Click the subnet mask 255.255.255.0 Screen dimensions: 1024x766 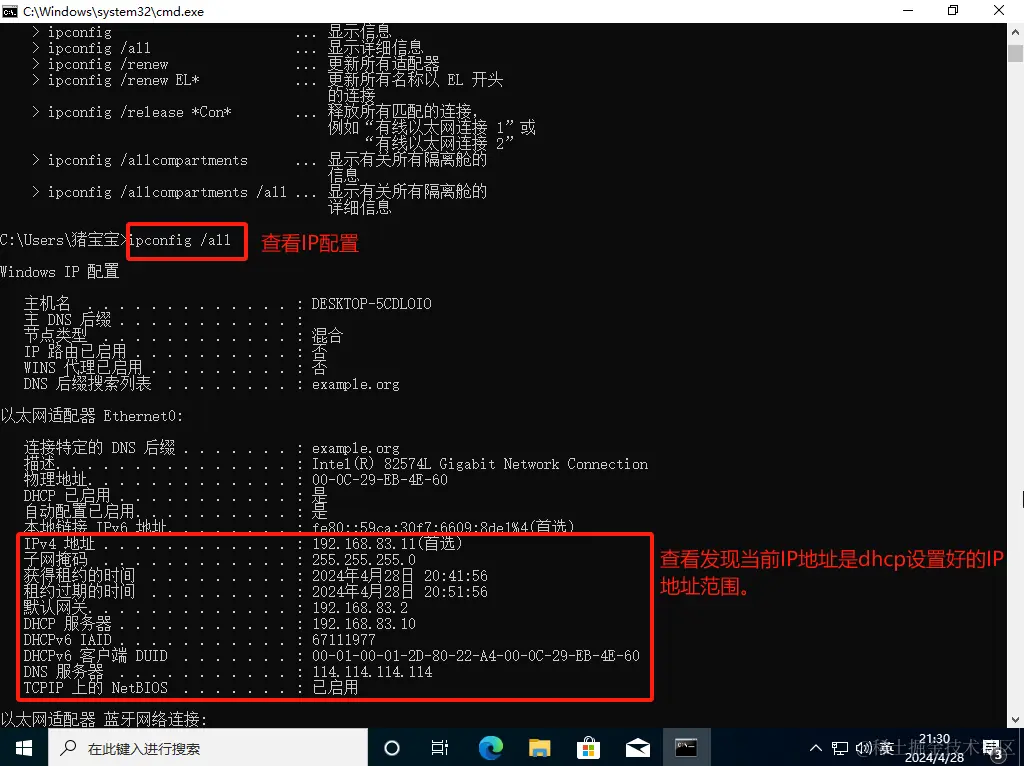(364, 560)
